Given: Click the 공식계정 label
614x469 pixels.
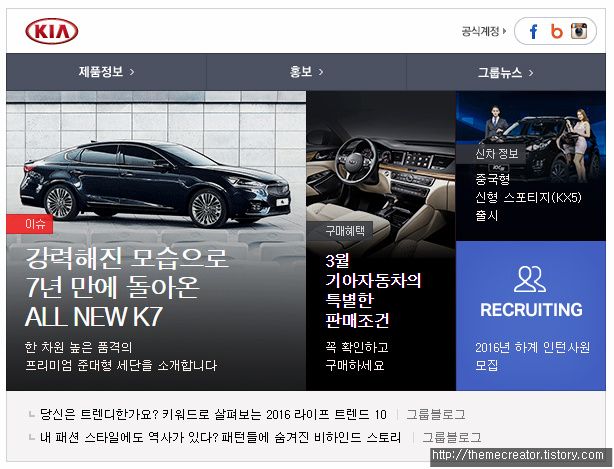Looking at the screenshot, I should pyautogui.click(x=480, y=31).
